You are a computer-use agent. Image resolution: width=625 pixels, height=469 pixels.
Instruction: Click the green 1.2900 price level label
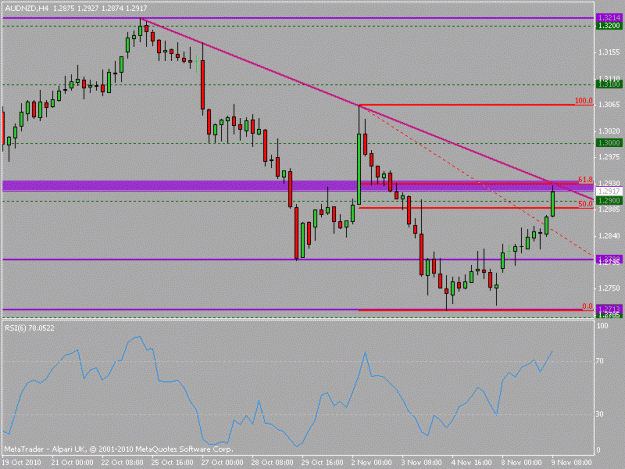(609, 201)
